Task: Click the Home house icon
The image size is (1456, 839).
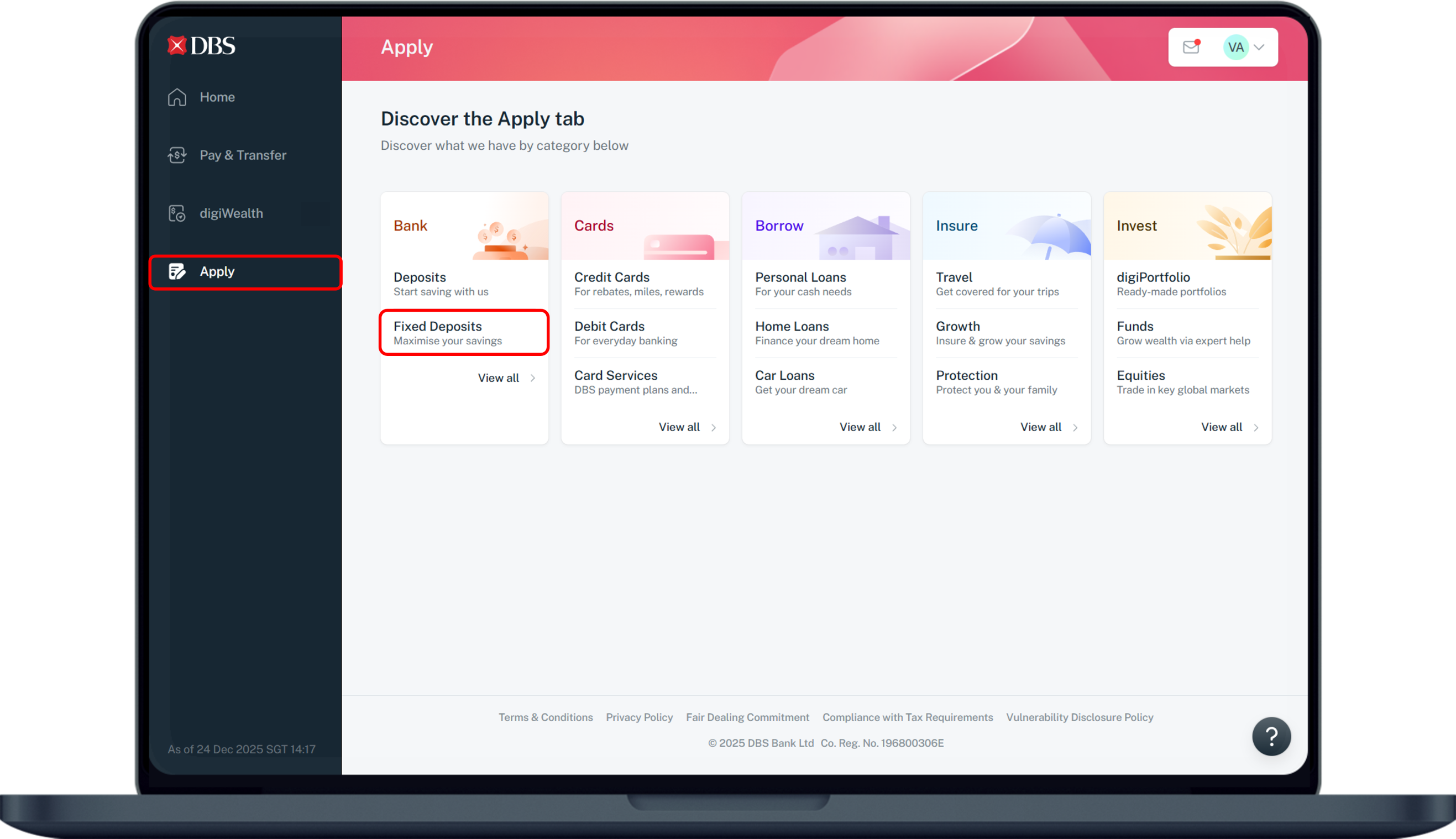Action: point(177,97)
